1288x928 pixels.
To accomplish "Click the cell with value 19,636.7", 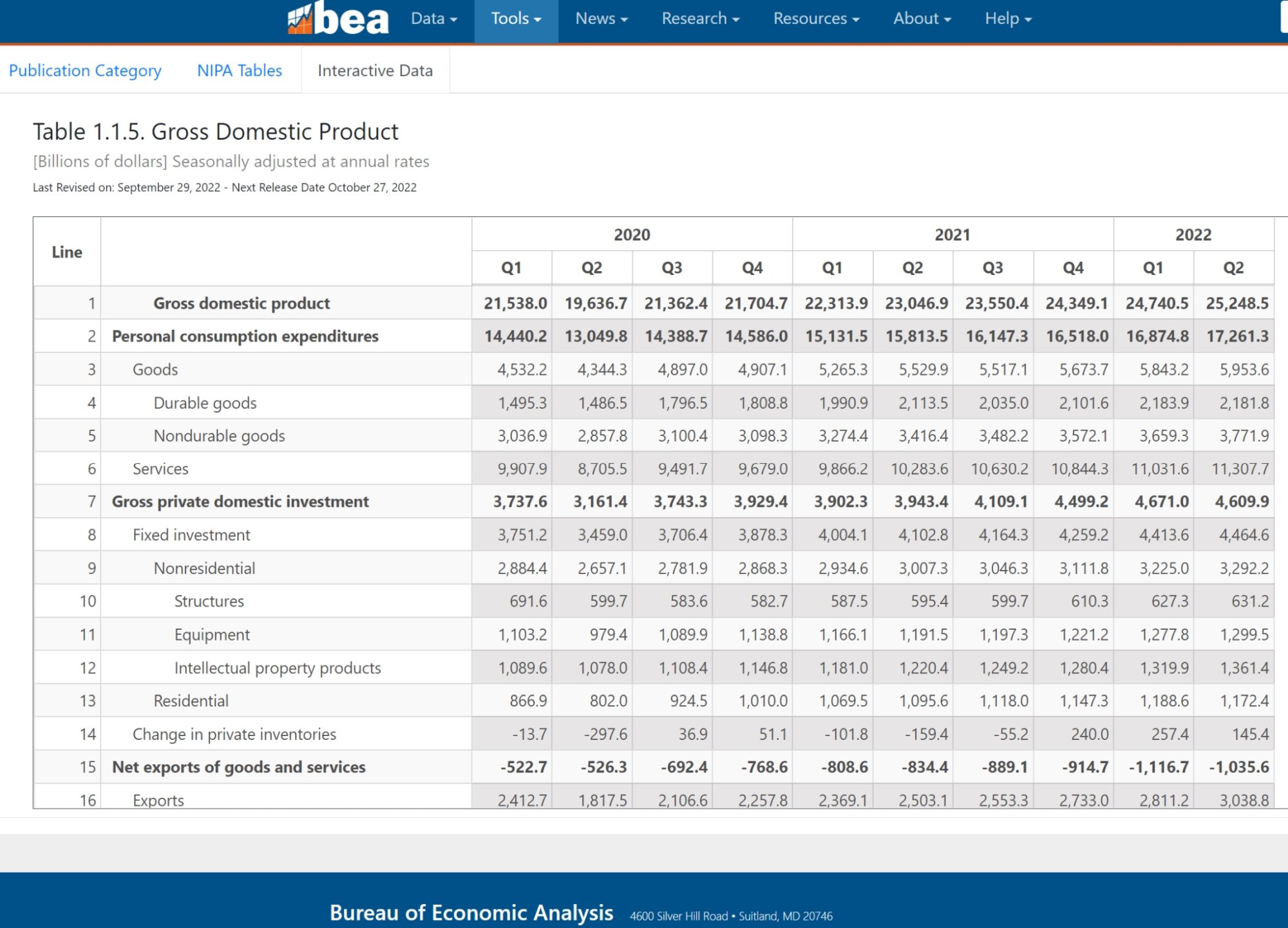I will pos(596,303).
